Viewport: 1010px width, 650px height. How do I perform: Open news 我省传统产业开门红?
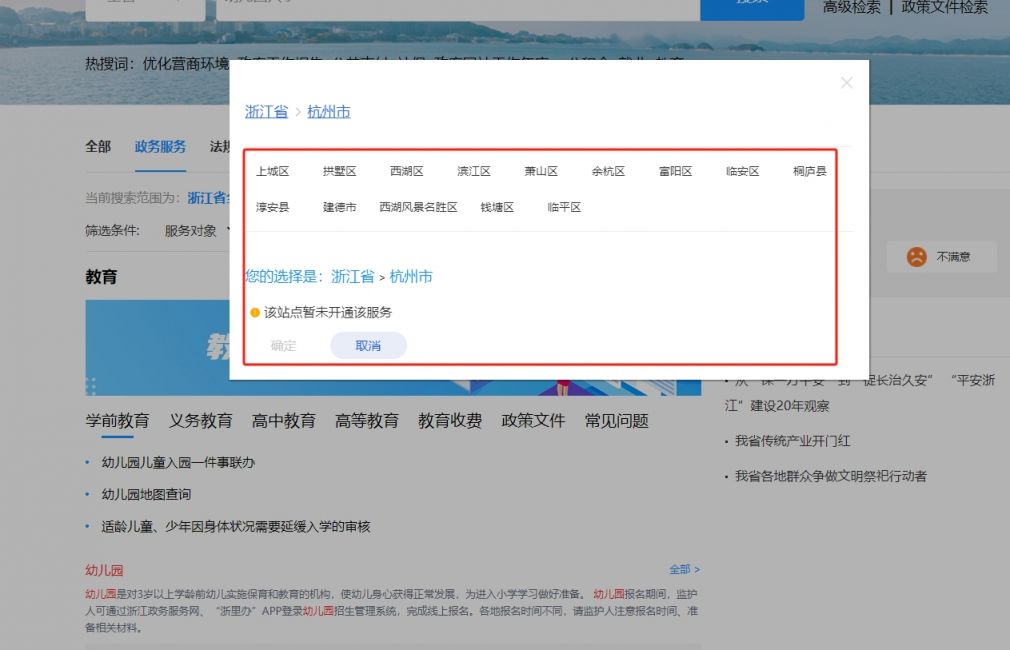pyautogui.click(x=793, y=441)
